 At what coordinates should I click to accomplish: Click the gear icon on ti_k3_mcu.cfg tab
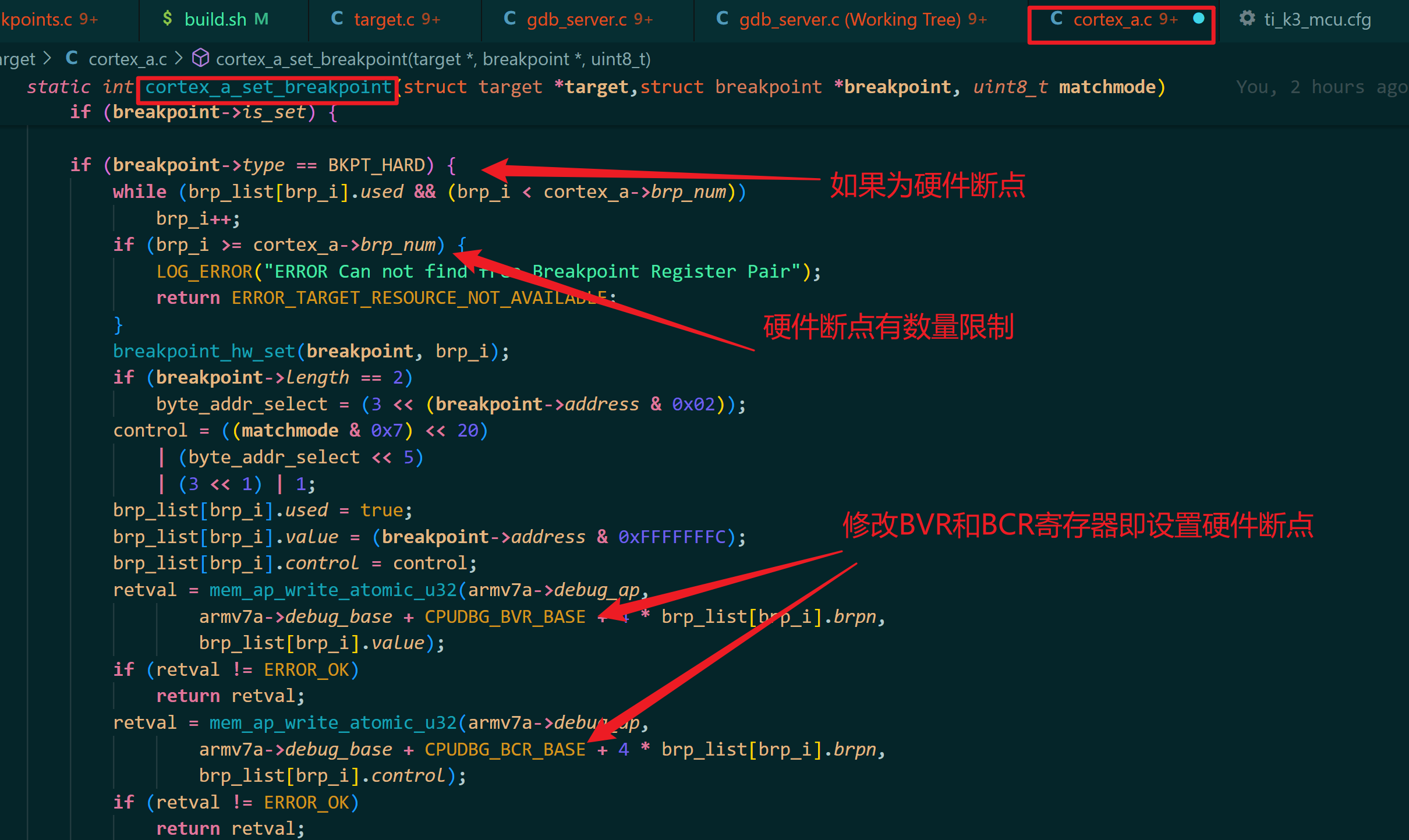pos(1247,19)
